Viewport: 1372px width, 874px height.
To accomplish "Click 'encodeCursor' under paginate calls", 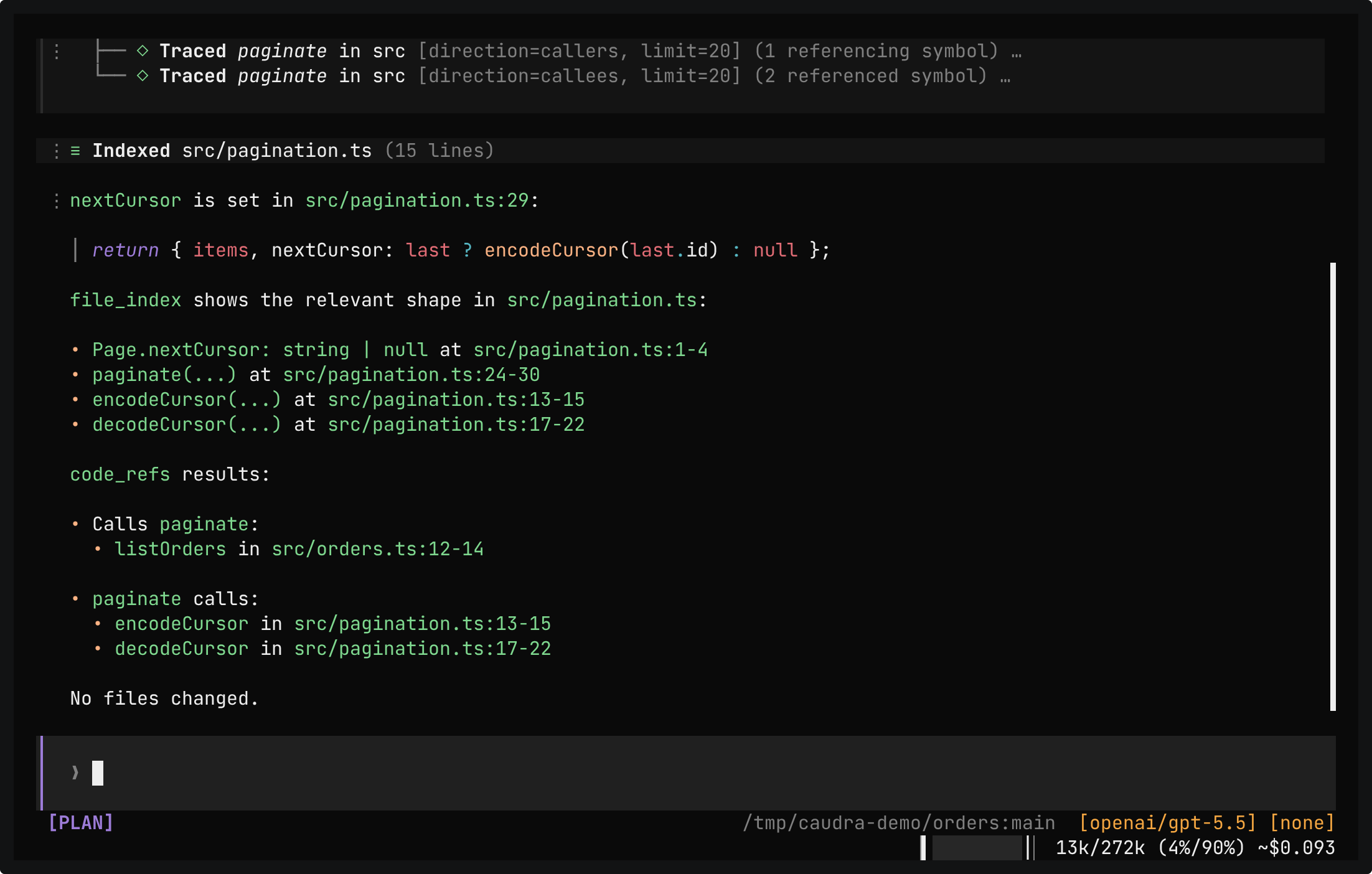I will [x=182, y=624].
